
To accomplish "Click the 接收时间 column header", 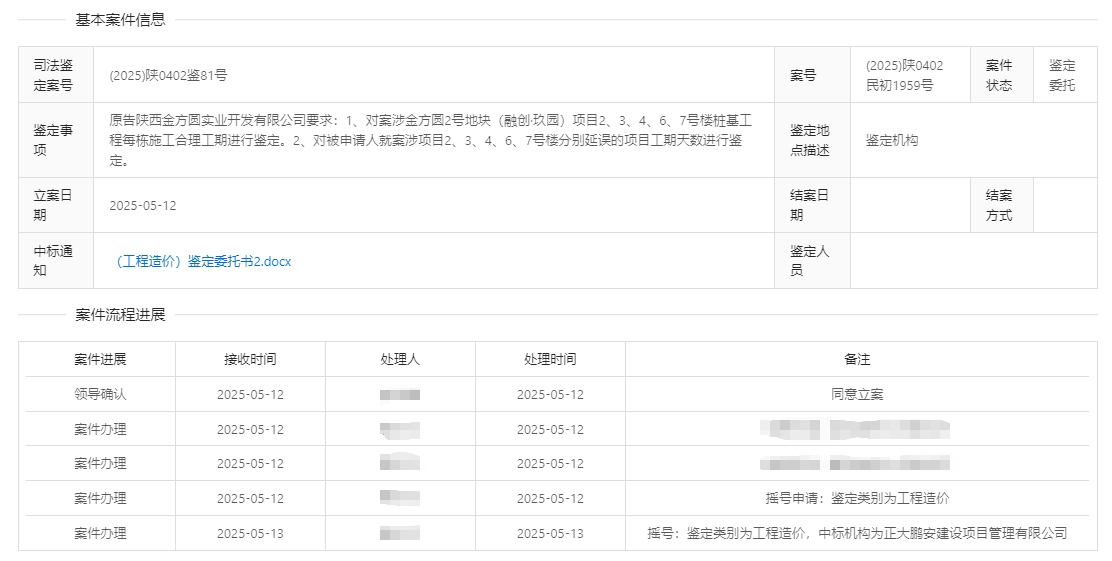I will click(x=250, y=359).
